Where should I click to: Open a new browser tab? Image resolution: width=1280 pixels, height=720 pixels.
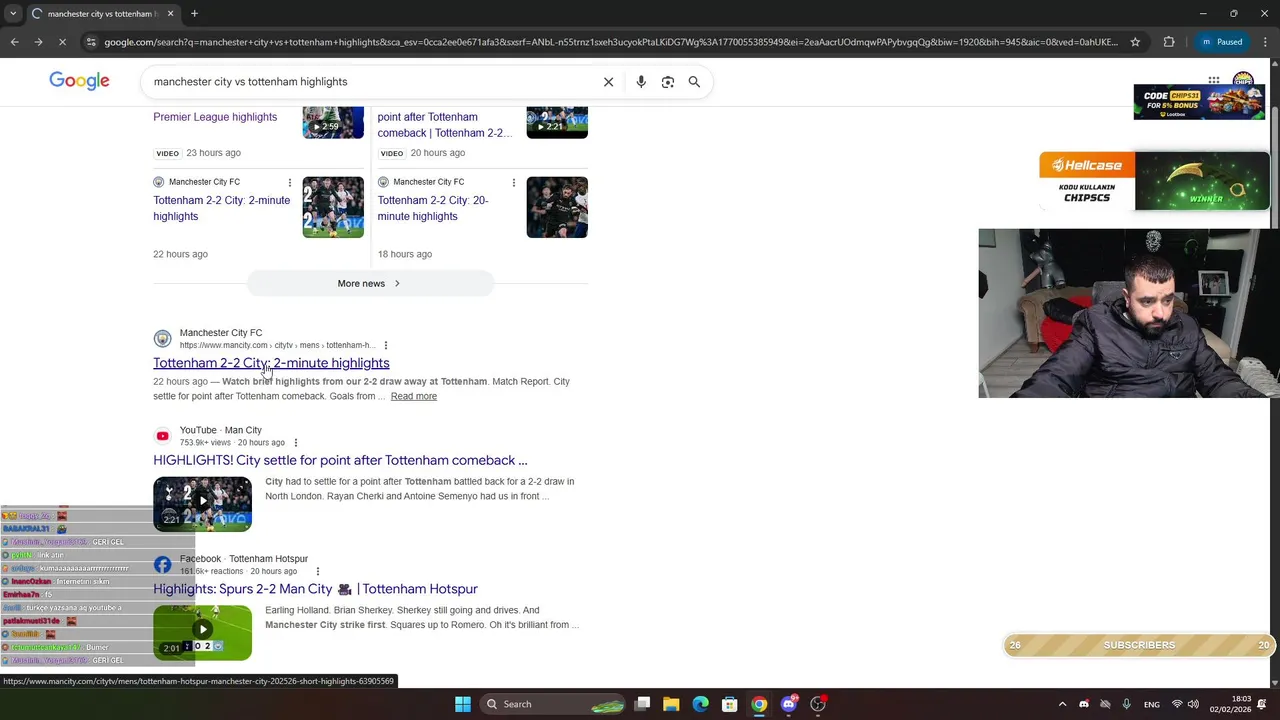pyautogui.click(x=194, y=14)
